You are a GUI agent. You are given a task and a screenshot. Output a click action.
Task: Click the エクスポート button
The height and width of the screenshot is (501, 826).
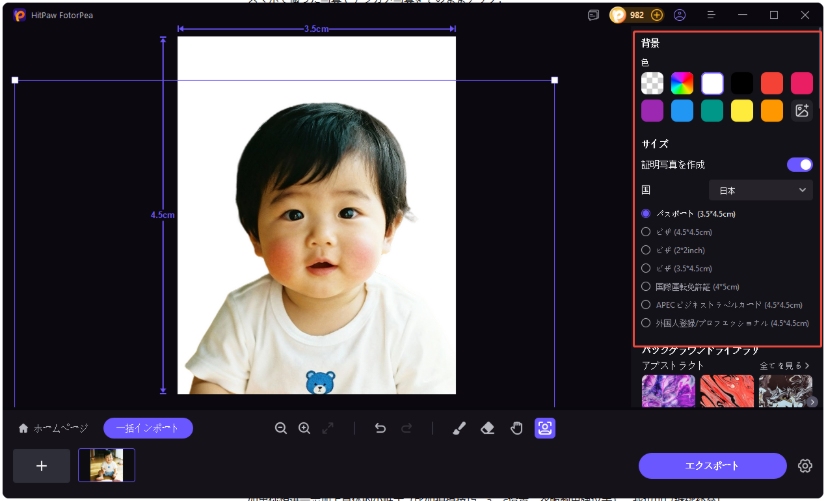[712, 466]
